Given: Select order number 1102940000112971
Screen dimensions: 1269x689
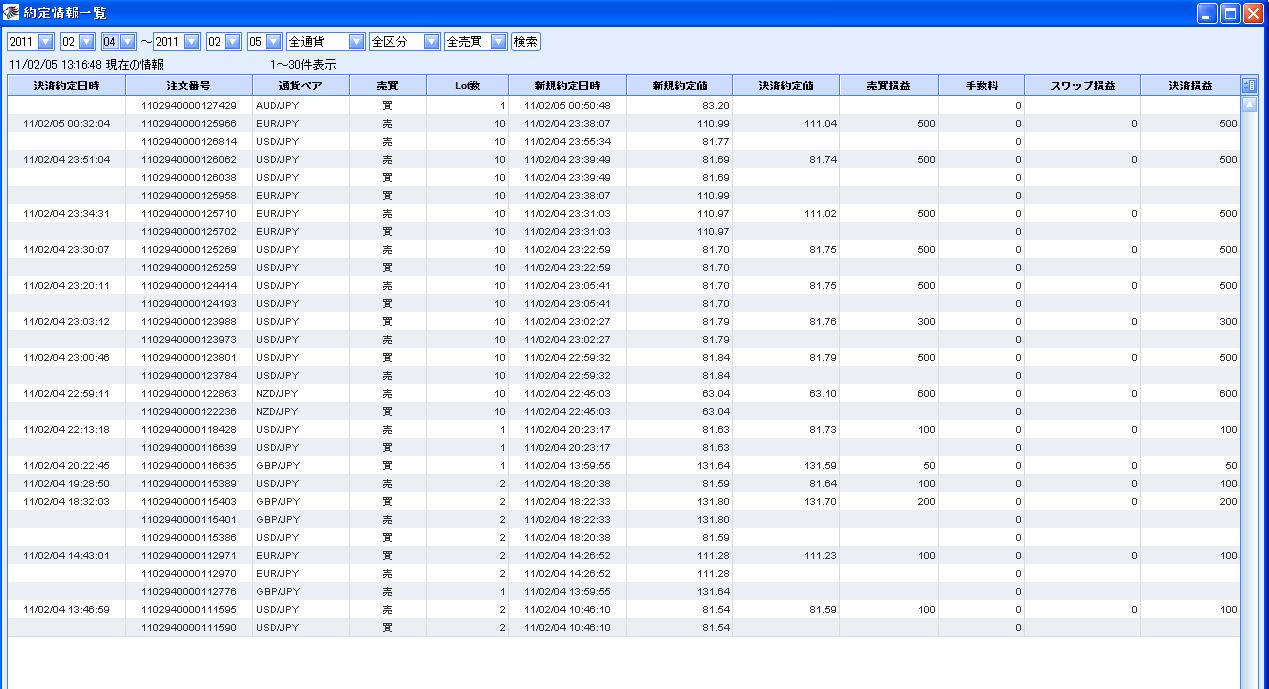Looking at the screenshot, I should click(189, 555).
